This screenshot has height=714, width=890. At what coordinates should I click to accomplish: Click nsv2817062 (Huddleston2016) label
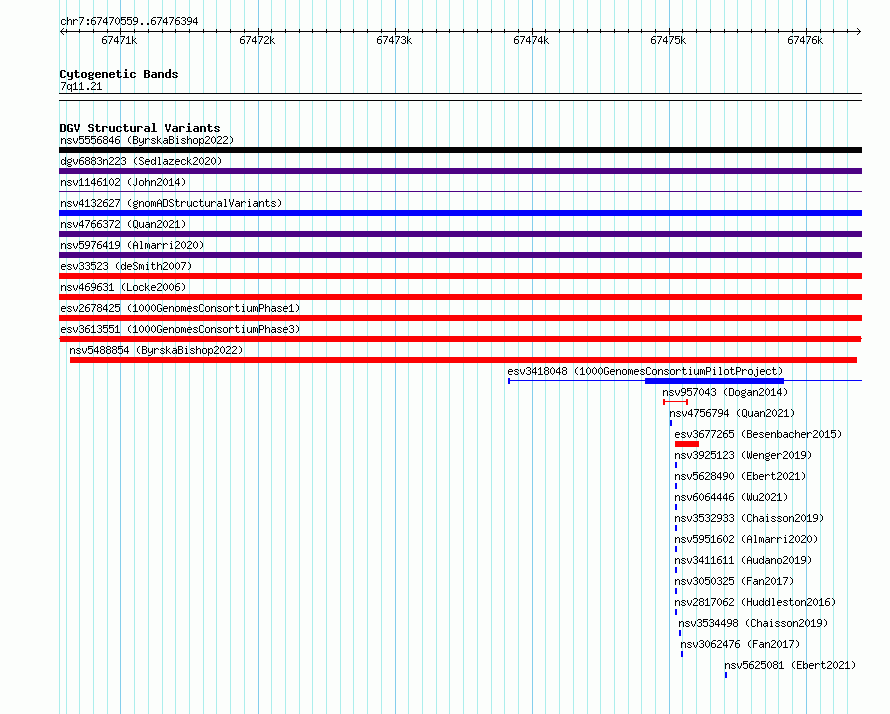(755, 602)
